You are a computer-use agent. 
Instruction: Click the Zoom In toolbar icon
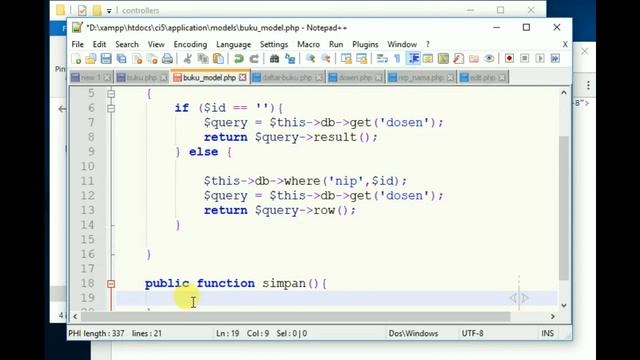pyautogui.click(x=310, y=59)
